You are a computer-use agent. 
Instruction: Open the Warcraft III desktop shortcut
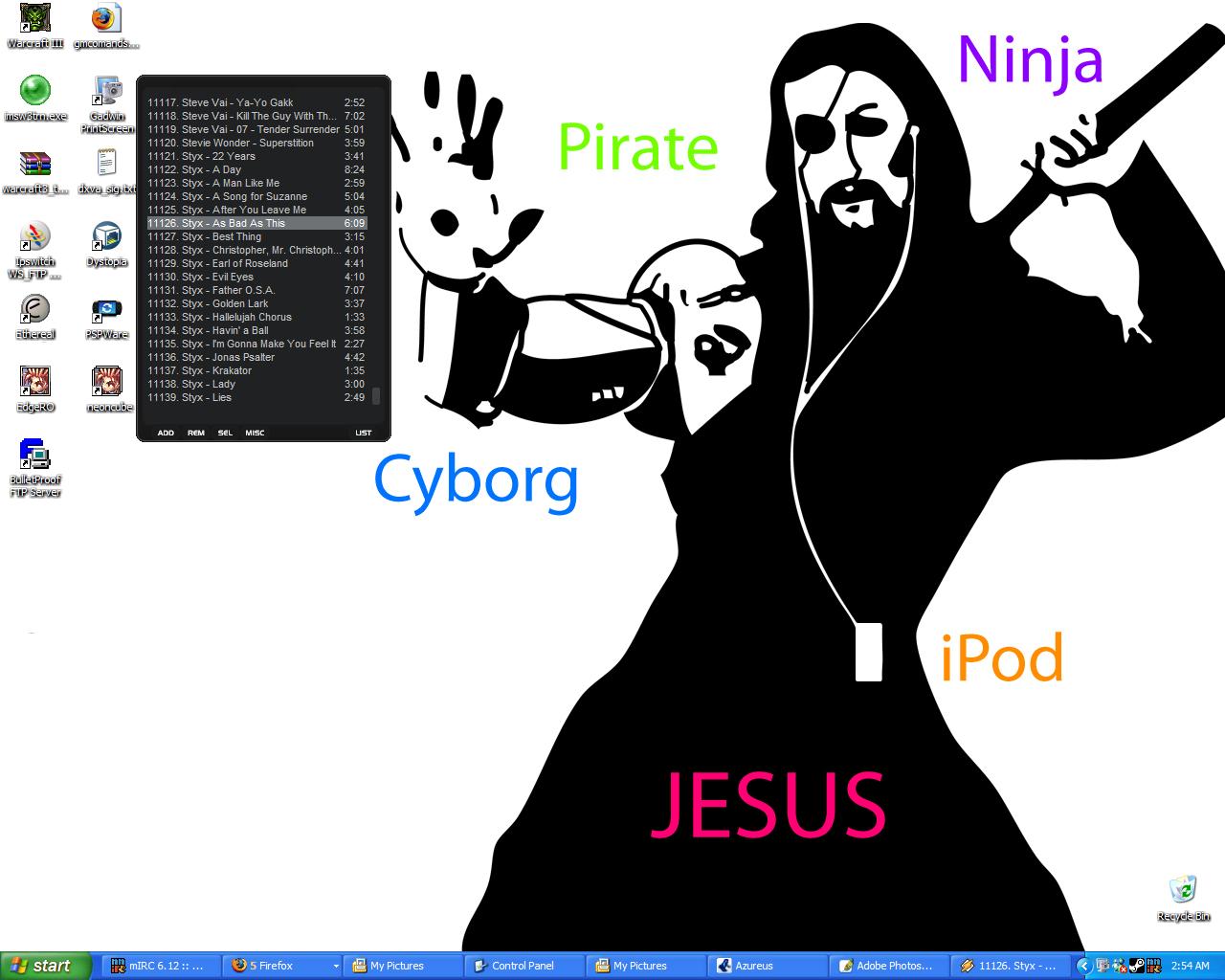(35, 20)
